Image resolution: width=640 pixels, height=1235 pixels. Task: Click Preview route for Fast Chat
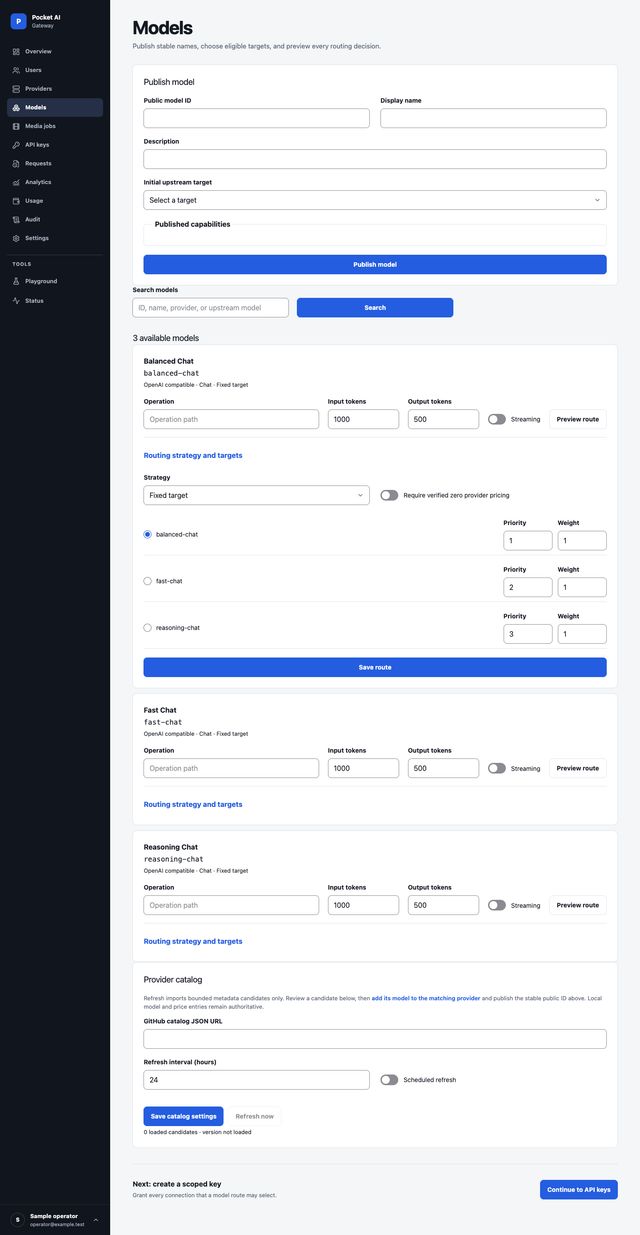tap(578, 768)
